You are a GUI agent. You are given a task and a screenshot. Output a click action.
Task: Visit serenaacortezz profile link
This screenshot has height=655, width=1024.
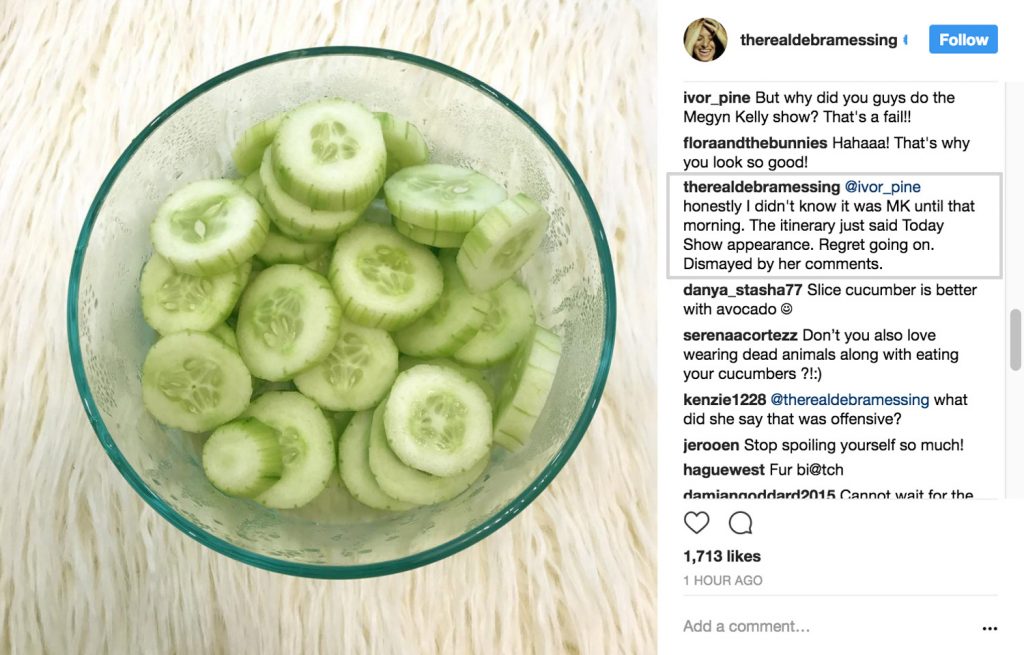[741, 335]
